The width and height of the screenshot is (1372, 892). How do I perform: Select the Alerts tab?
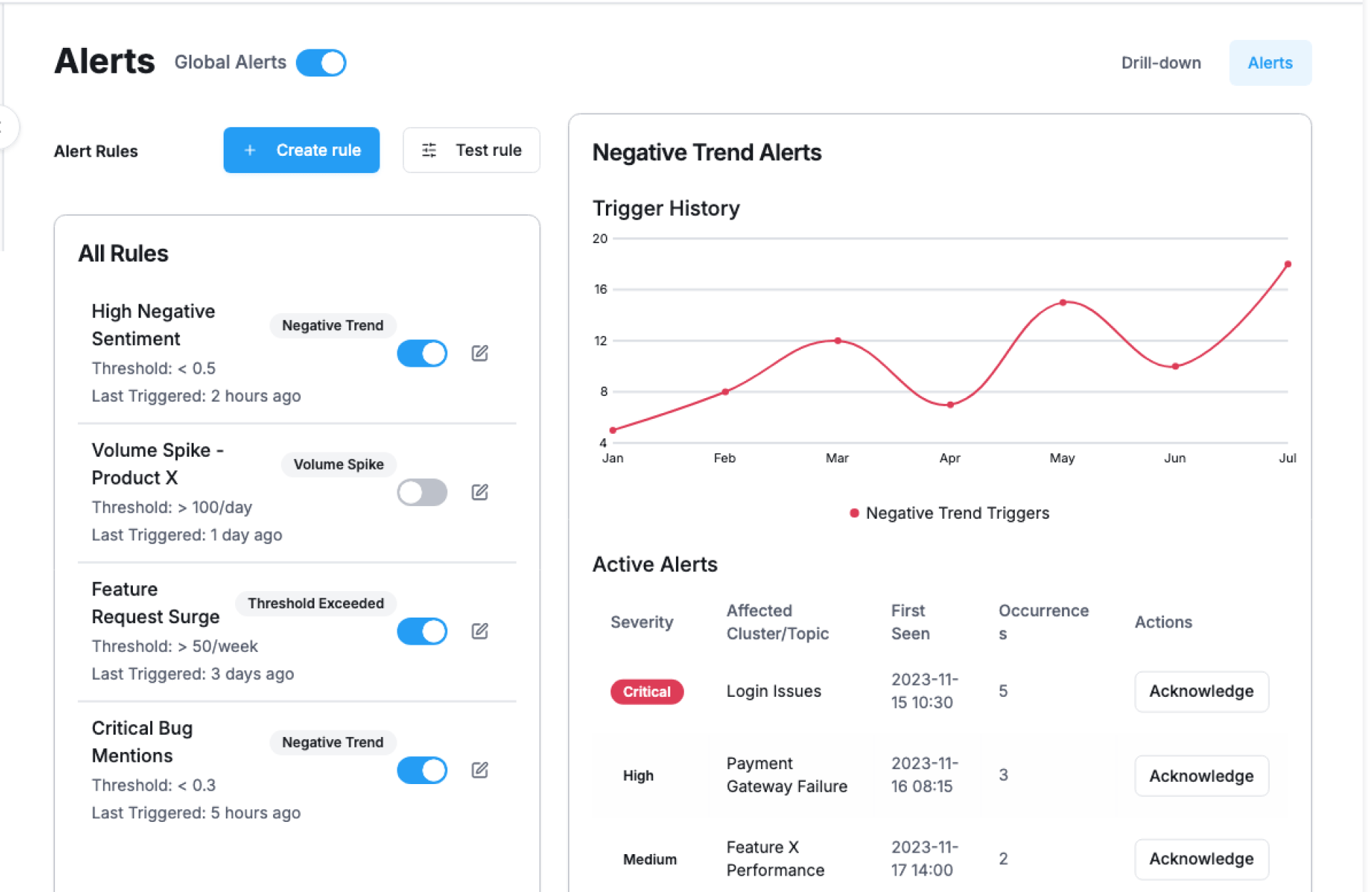pyautogui.click(x=1269, y=63)
